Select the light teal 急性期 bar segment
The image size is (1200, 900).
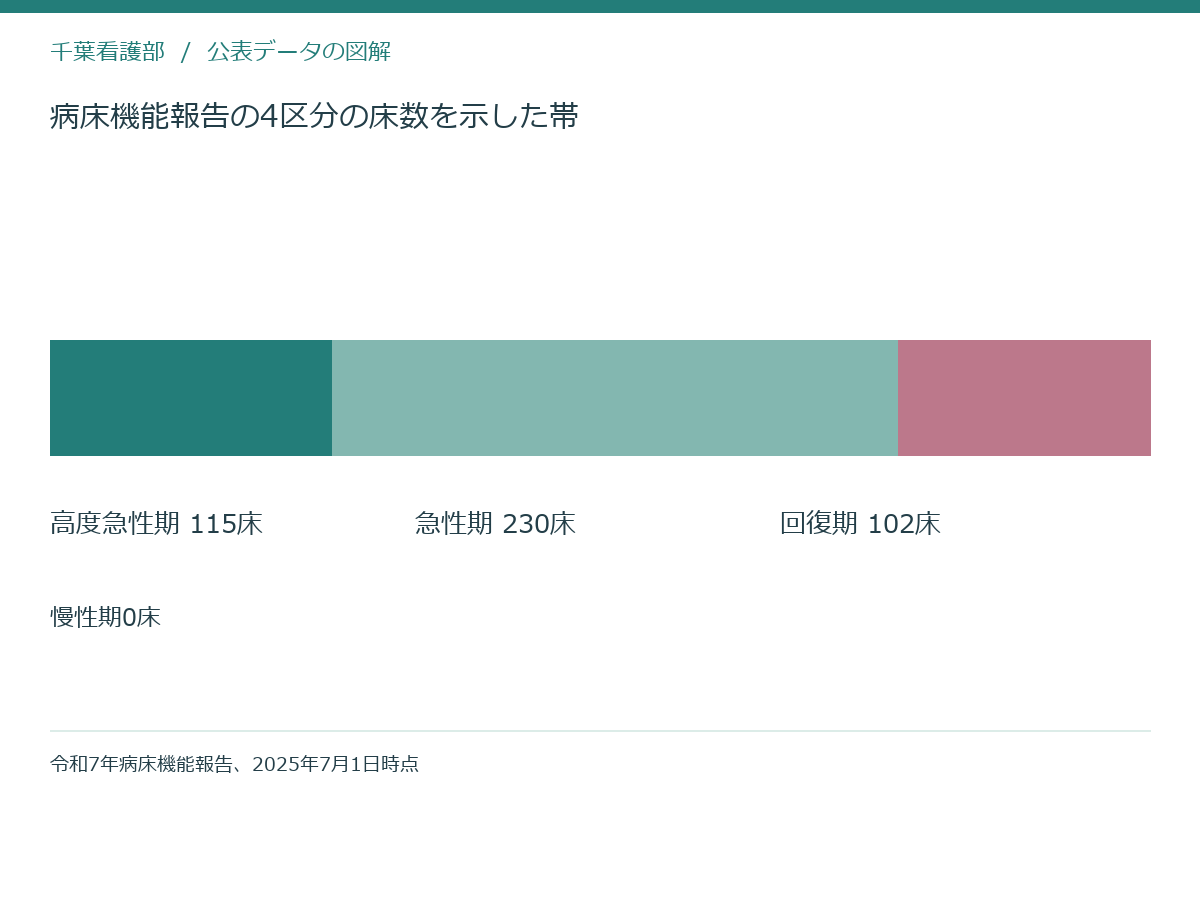[615, 398]
